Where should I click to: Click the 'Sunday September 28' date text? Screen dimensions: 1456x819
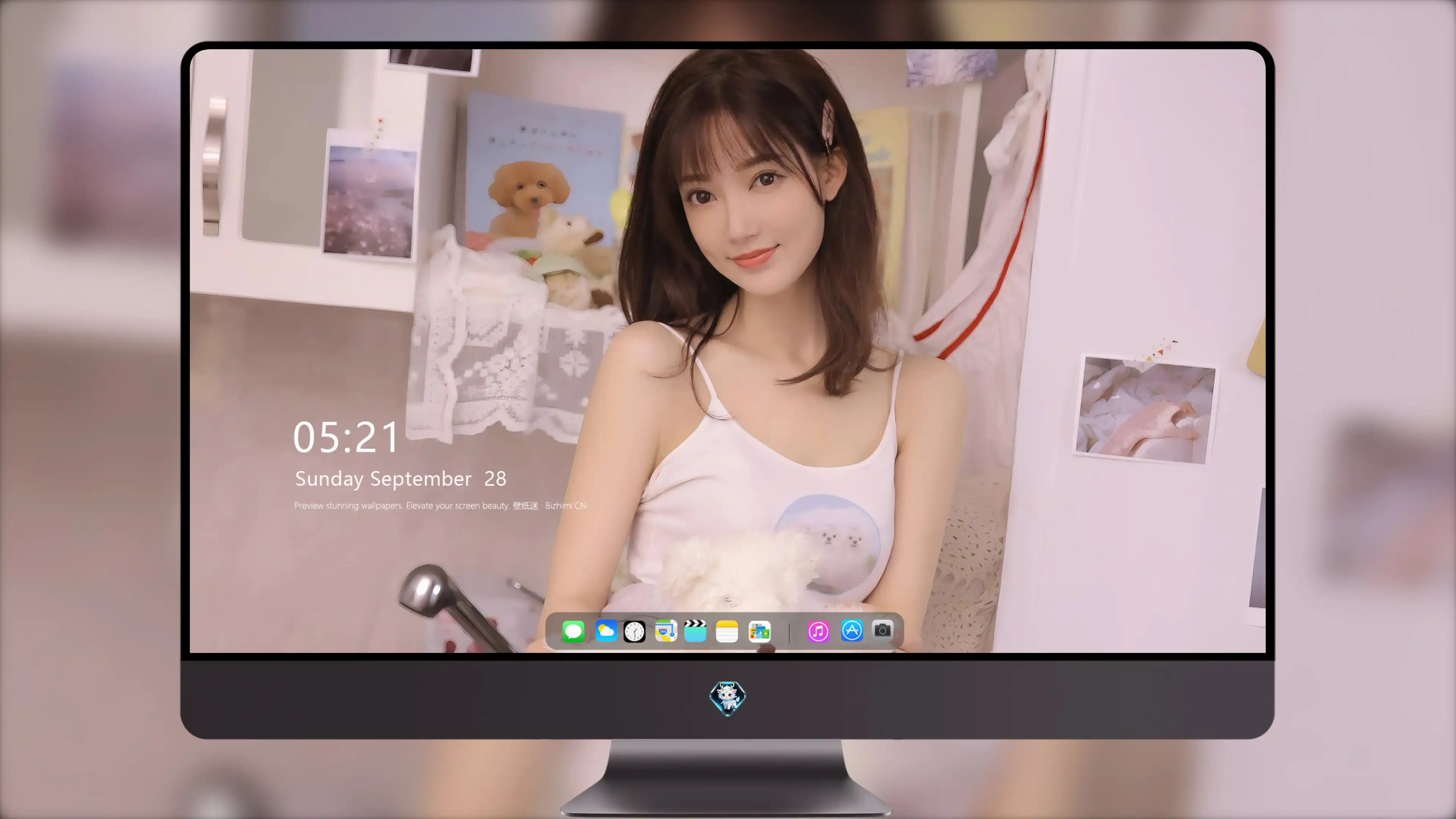coord(400,479)
